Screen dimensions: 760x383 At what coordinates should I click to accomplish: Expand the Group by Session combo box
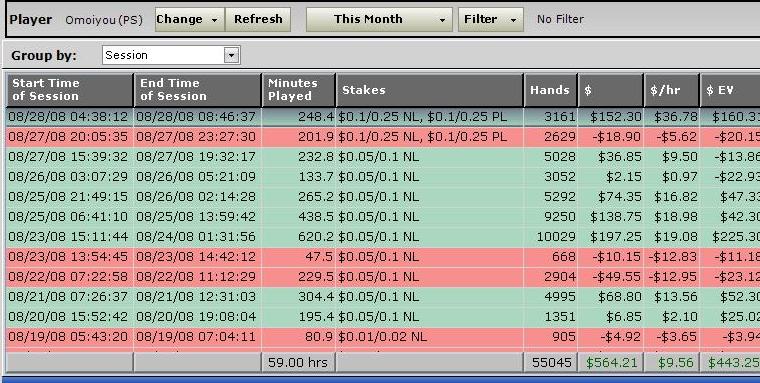(232, 55)
